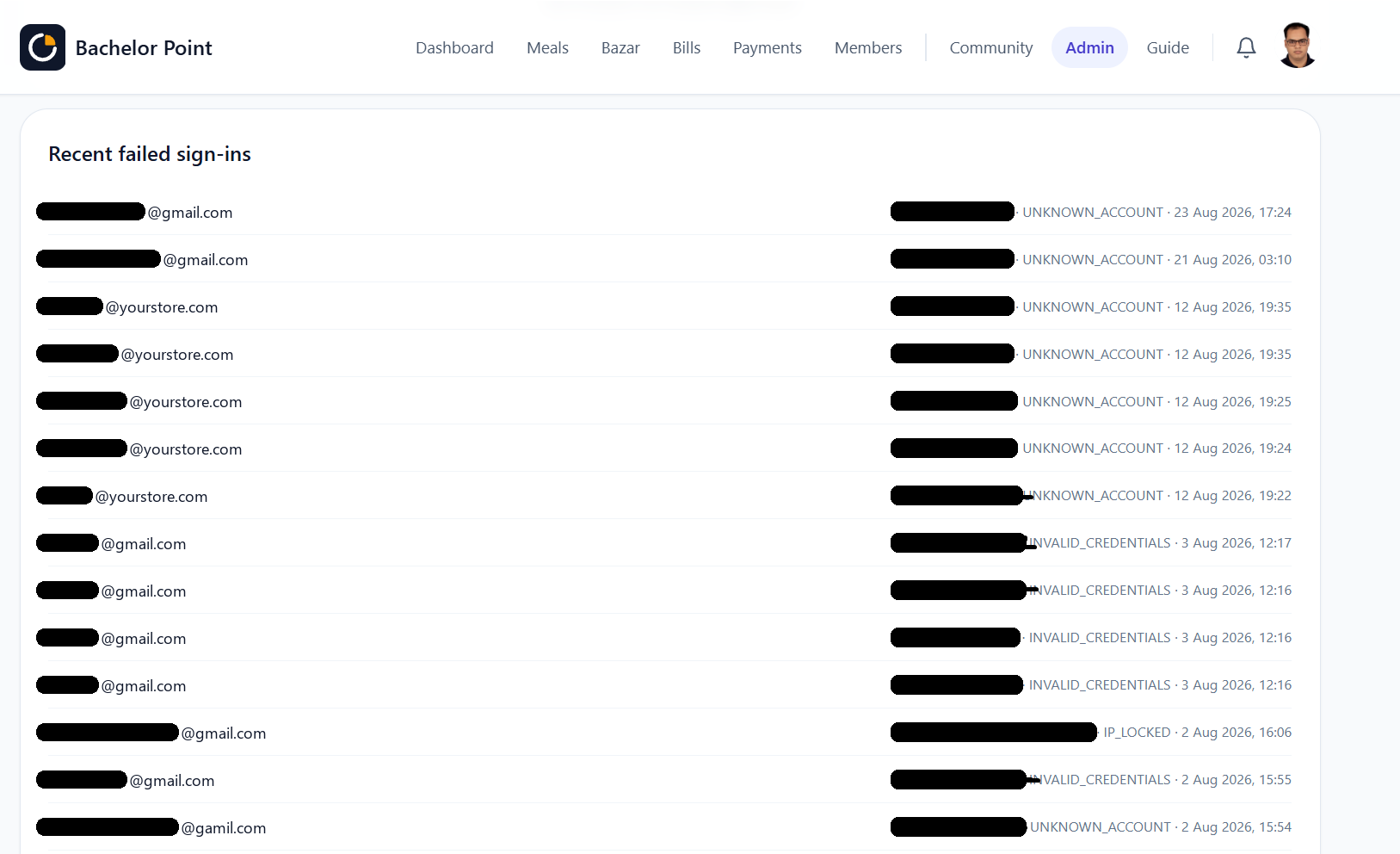Select the 23 Aug 2026, 17:24 entry

(669, 212)
